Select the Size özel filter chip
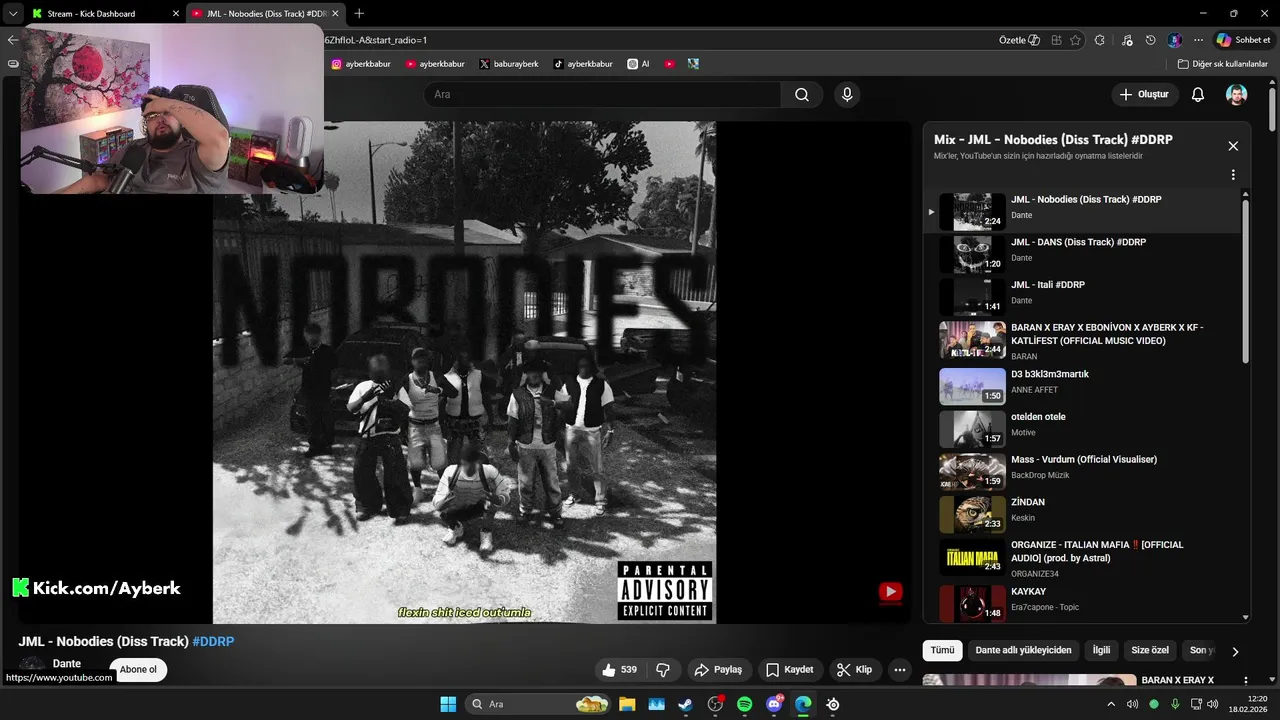The height and width of the screenshot is (720, 1280). 1150,650
